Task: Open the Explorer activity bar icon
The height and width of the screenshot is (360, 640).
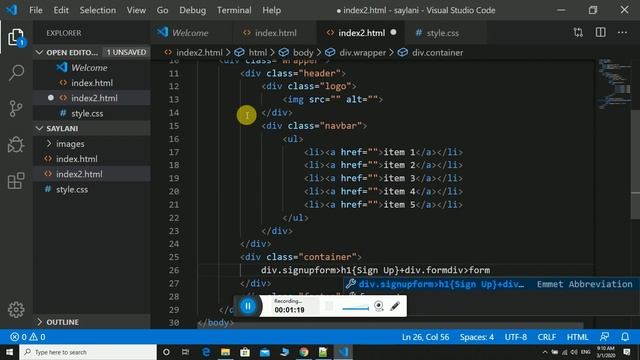Action: click(x=16, y=38)
